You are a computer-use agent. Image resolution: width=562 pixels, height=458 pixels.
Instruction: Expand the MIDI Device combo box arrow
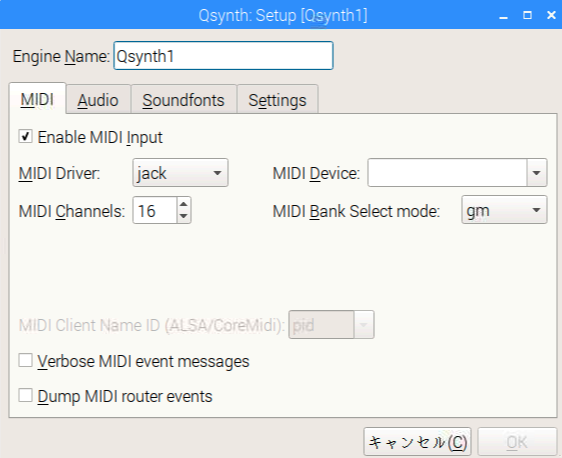[x=537, y=173]
